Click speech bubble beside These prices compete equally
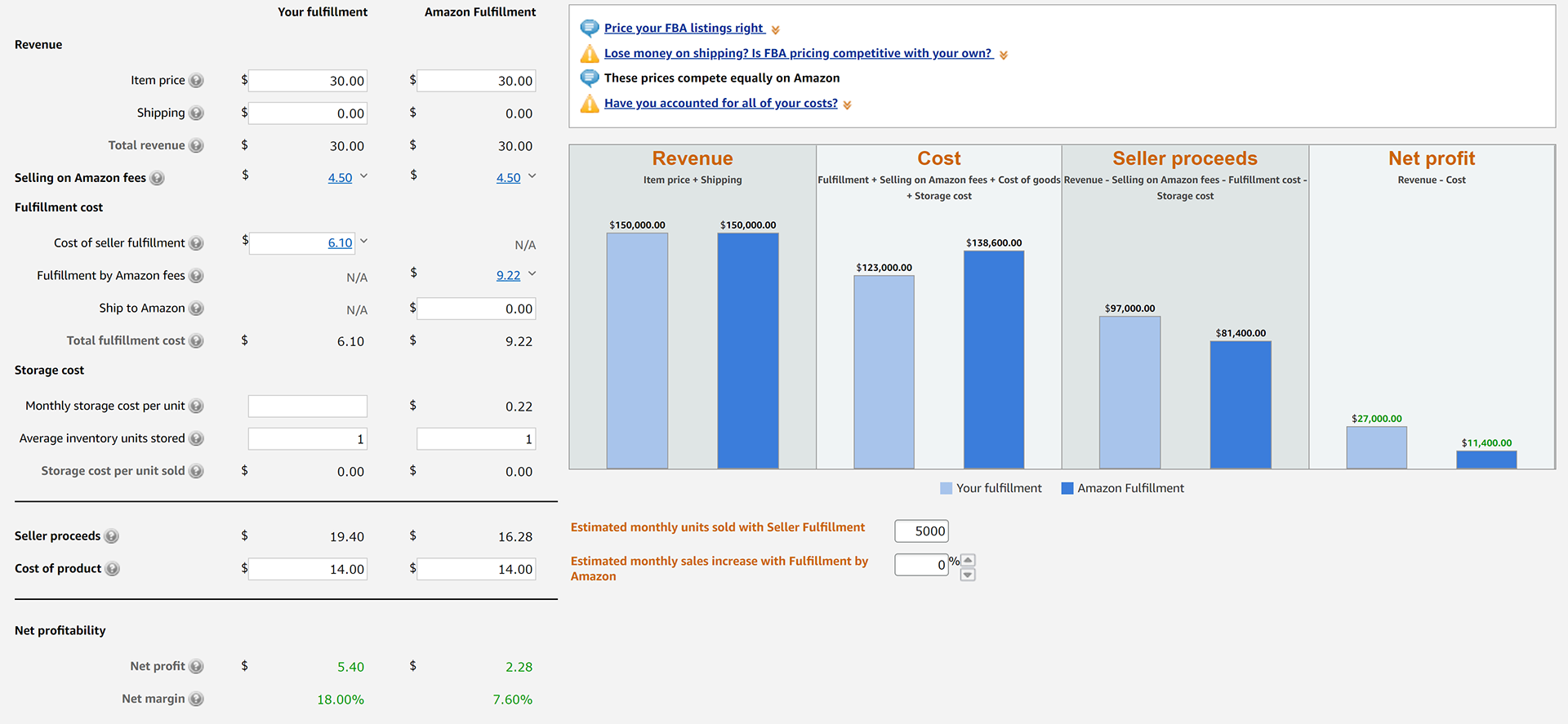The image size is (1568, 724). (590, 78)
